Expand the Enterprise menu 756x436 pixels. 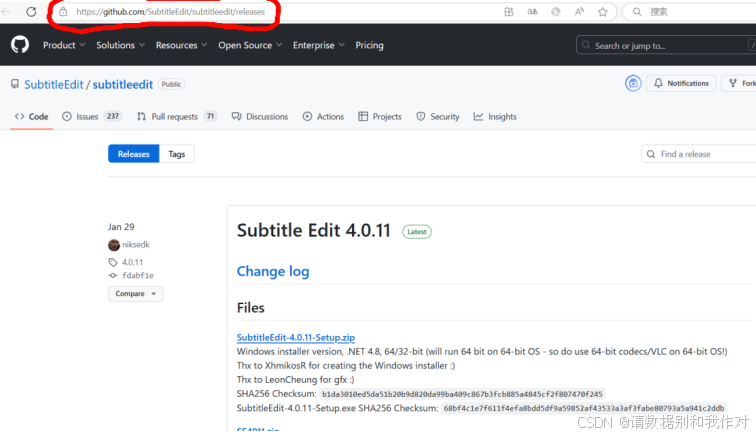pyautogui.click(x=318, y=45)
